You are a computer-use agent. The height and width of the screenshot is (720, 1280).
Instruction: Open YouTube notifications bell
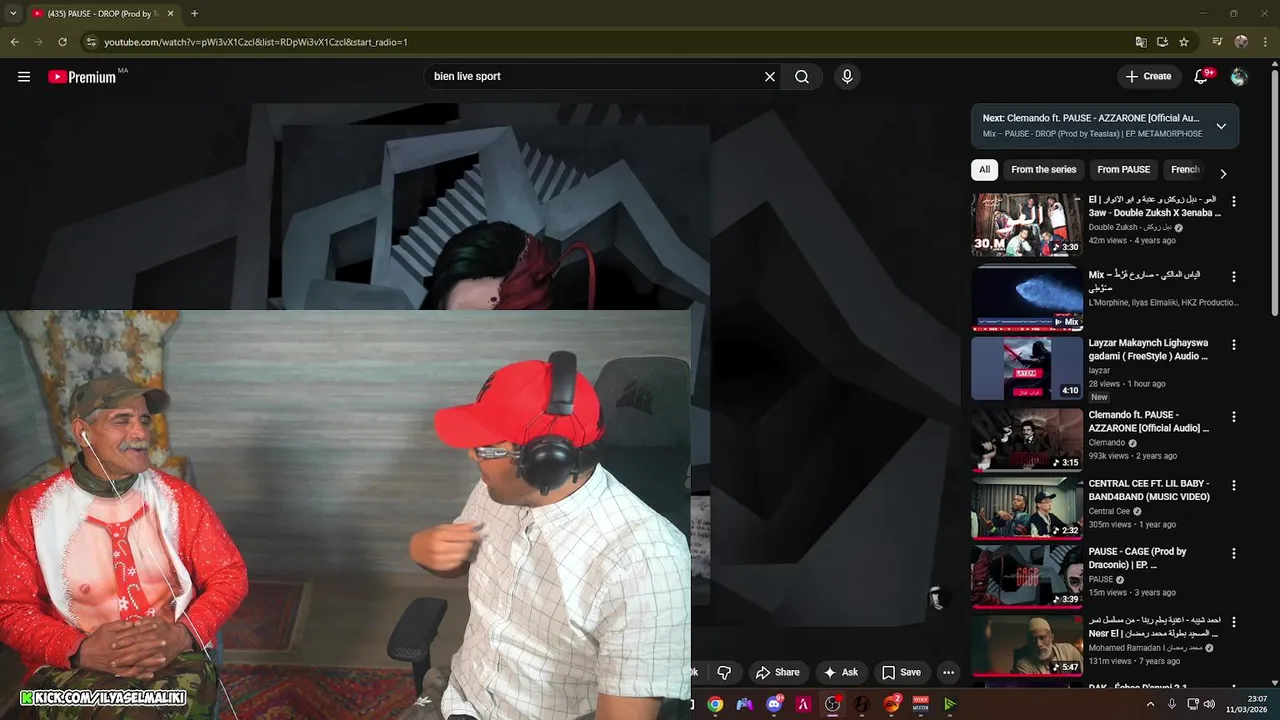coord(1202,77)
